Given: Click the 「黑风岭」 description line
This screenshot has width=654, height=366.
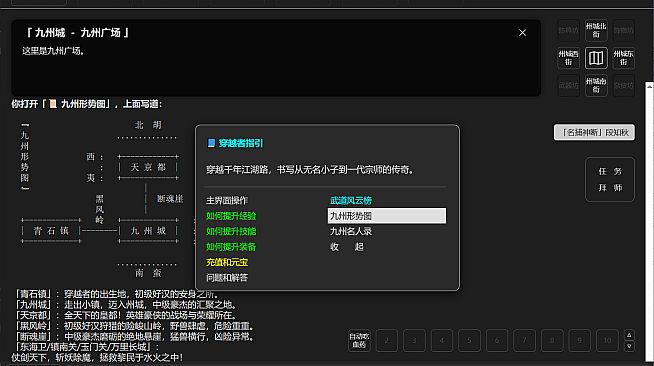Looking at the screenshot, I should 134,326.
